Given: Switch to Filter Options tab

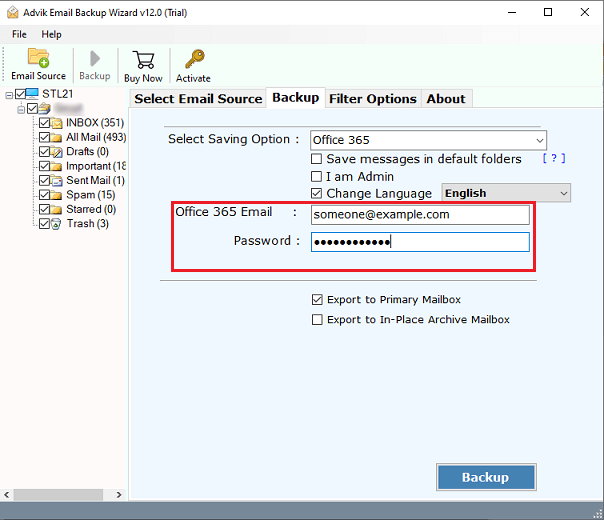Looking at the screenshot, I should pos(373,99).
